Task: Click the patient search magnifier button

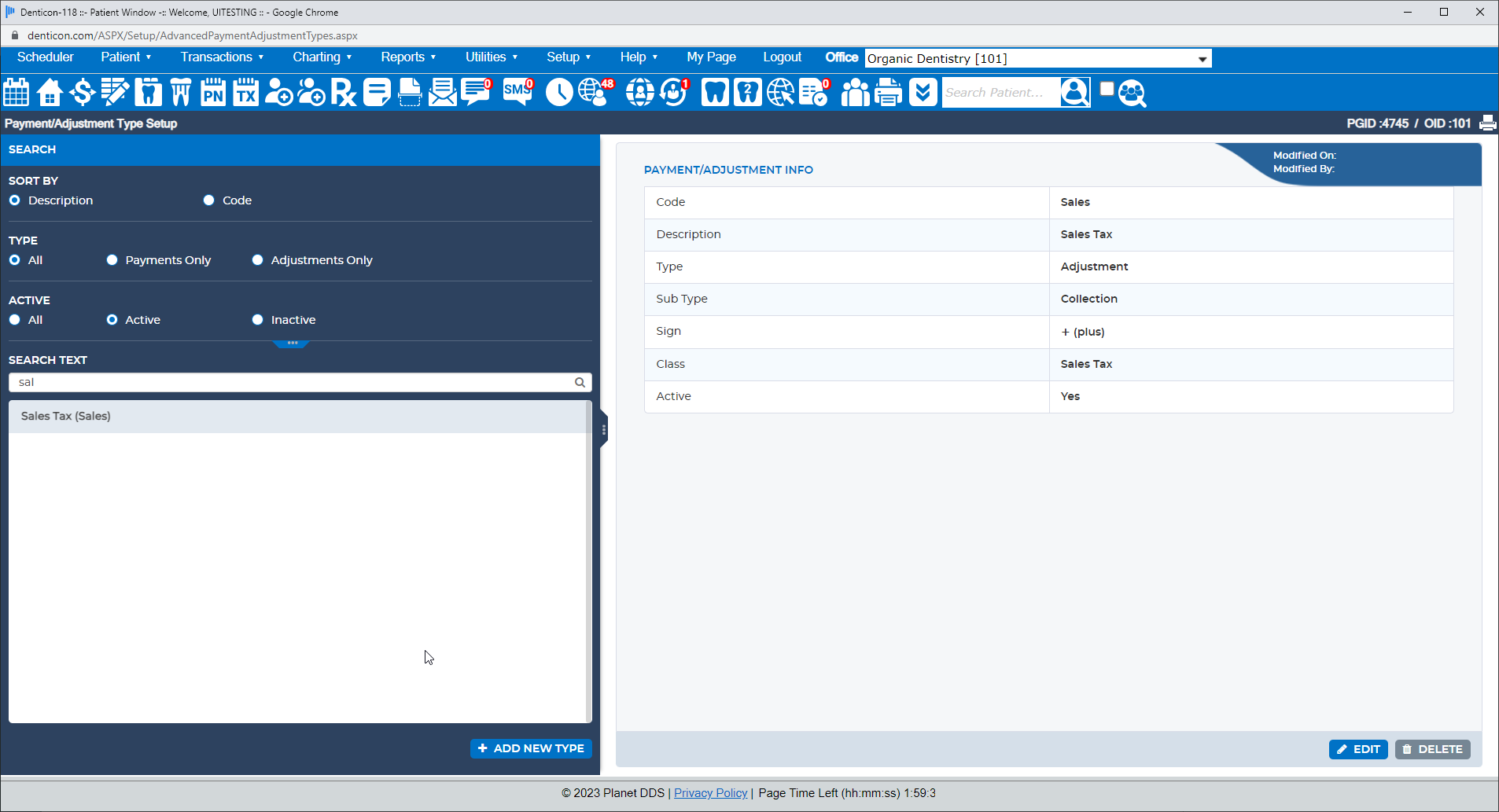Action: pos(1075,92)
